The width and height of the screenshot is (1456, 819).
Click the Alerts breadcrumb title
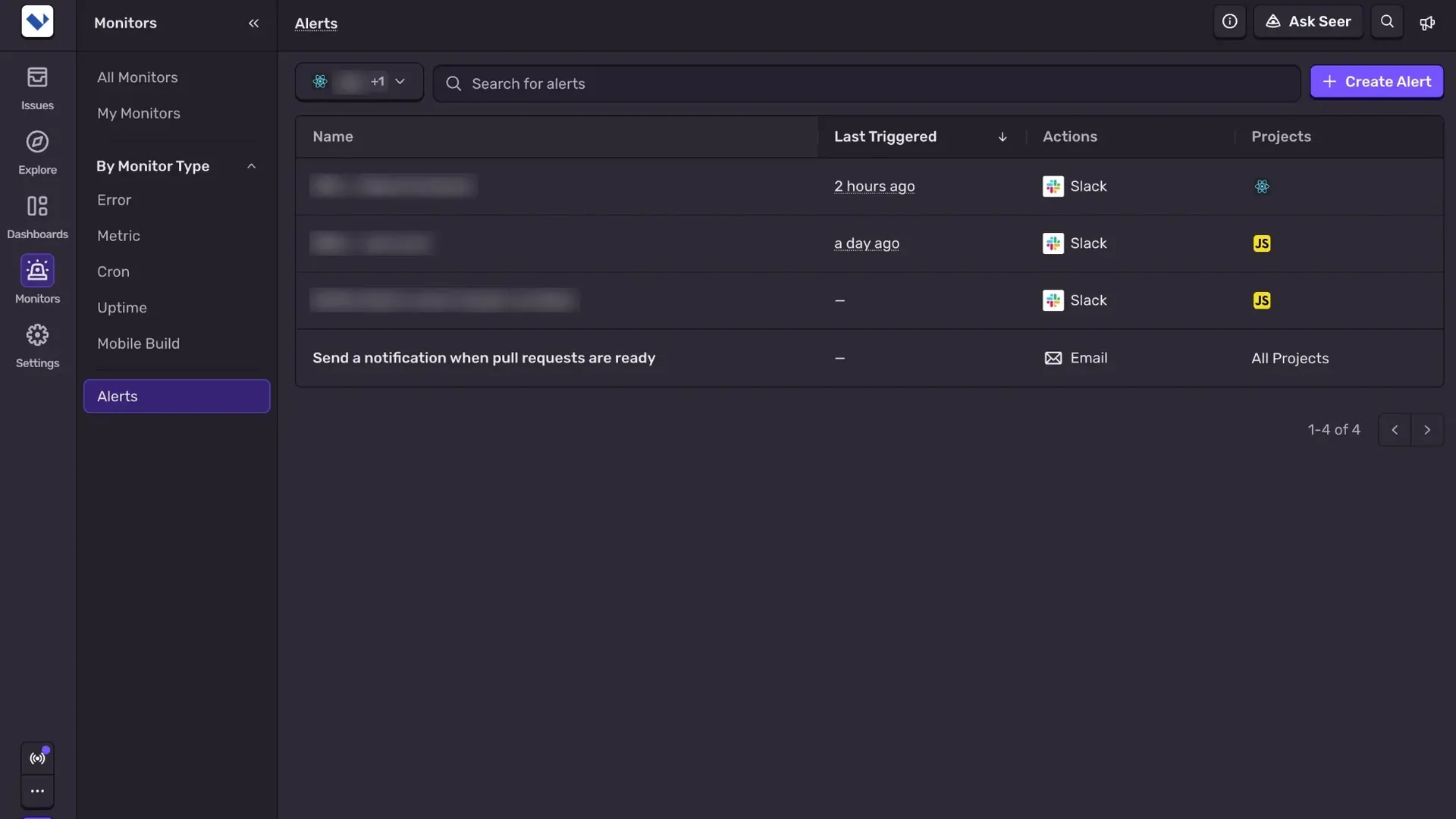pyautogui.click(x=316, y=24)
